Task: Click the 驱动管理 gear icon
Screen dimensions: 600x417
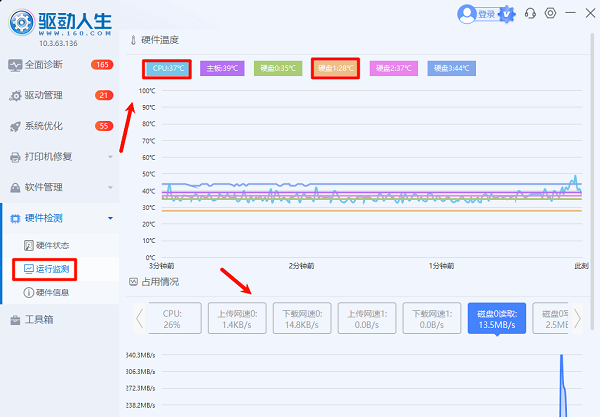Action: (x=15, y=96)
